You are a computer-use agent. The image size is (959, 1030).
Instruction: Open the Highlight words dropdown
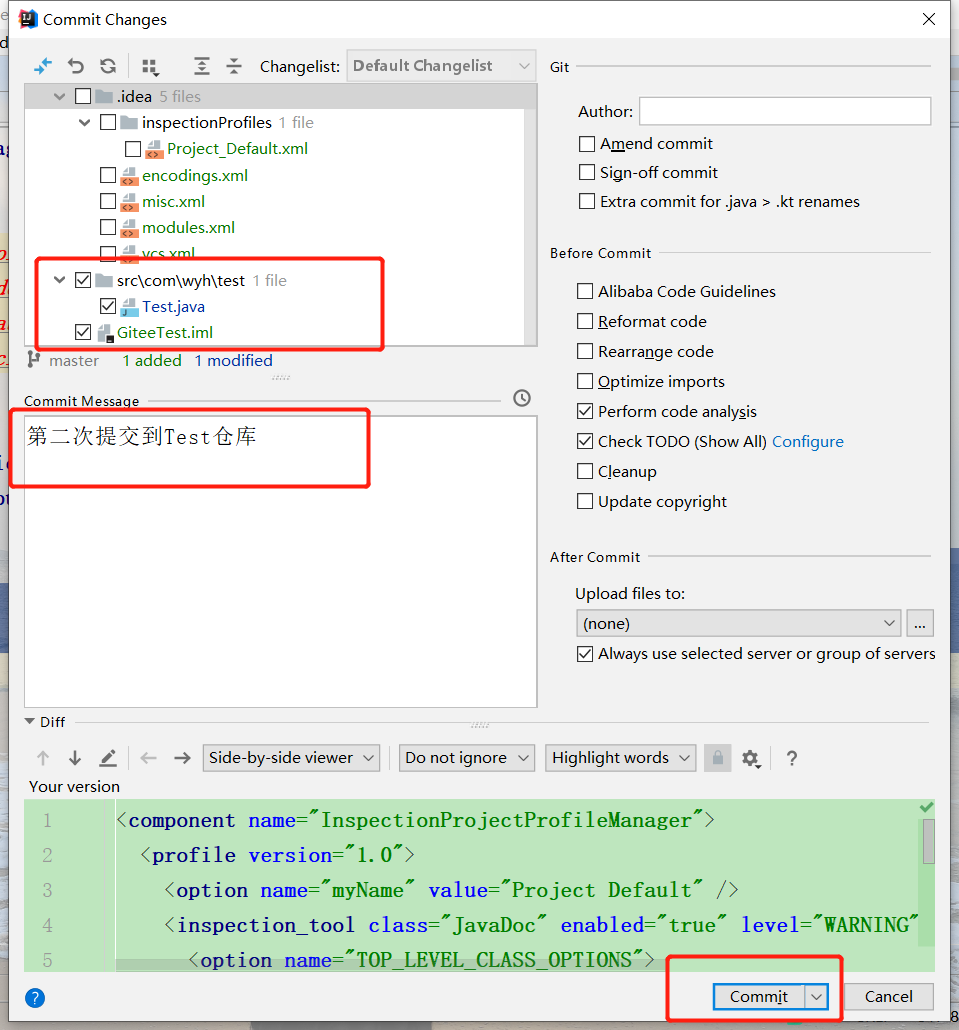click(620, 758)
